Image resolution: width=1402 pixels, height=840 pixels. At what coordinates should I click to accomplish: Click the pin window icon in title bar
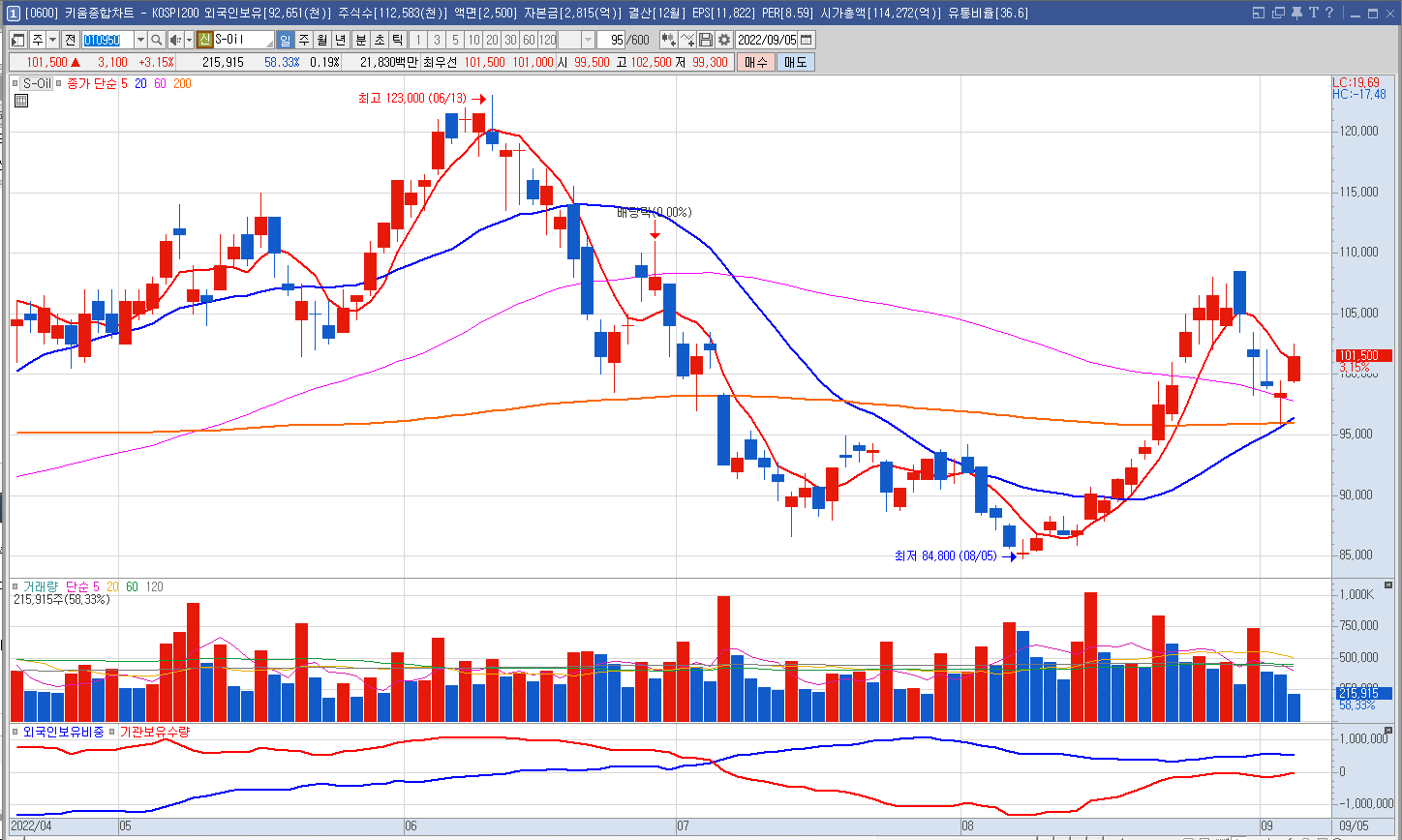pos(1296,13)
